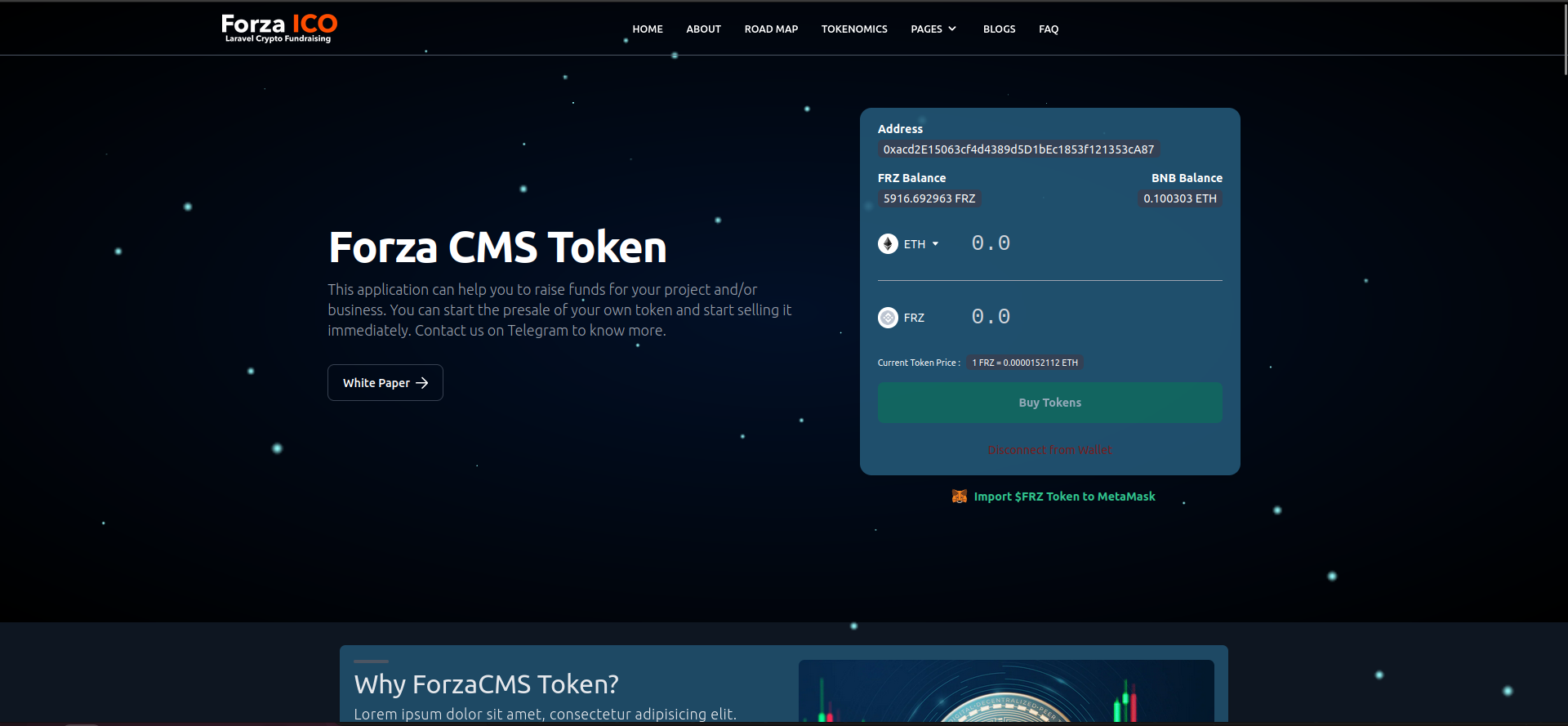This screenshot has width=1568, height=726.
Task: Click the 5916.692963 FRZ balance value
Action: coord(929,198)
